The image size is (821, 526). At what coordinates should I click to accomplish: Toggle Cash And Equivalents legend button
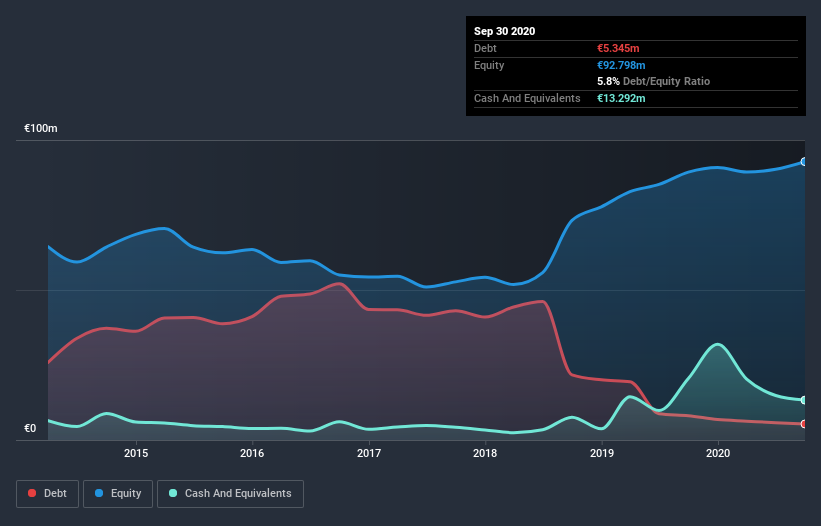230,494
